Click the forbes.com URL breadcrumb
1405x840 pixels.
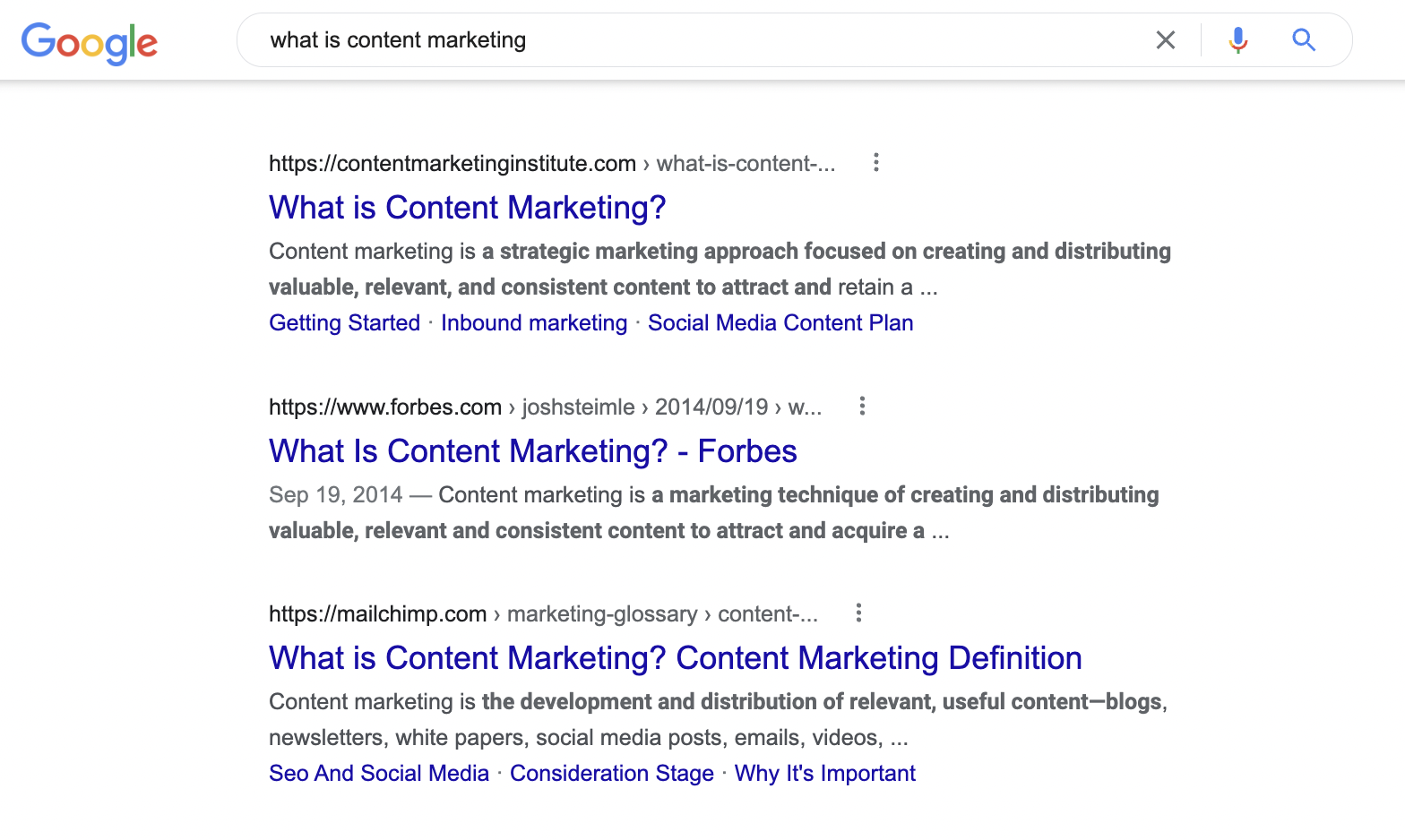(385, 407)
